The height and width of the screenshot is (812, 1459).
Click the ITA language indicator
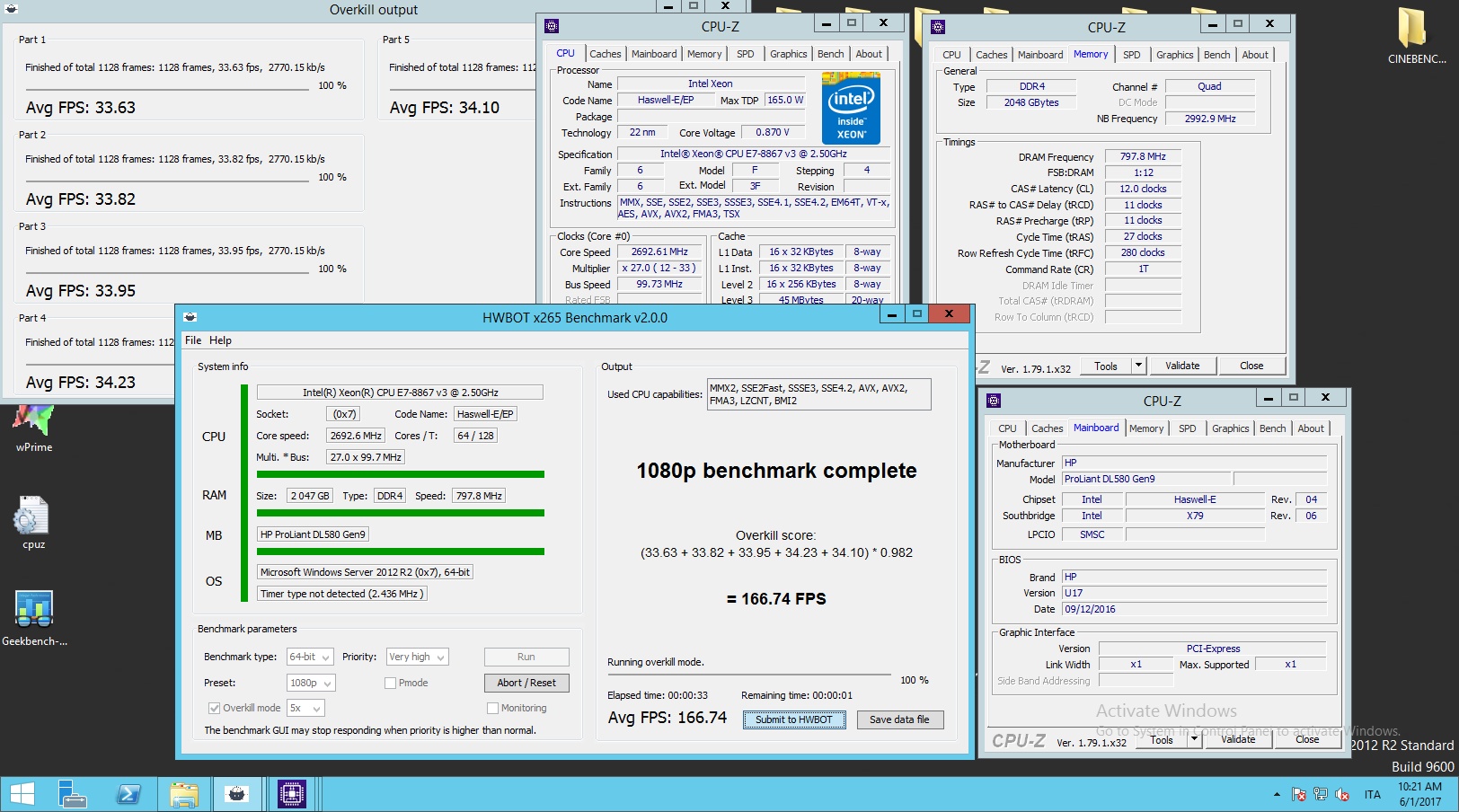coord(1372,794)
